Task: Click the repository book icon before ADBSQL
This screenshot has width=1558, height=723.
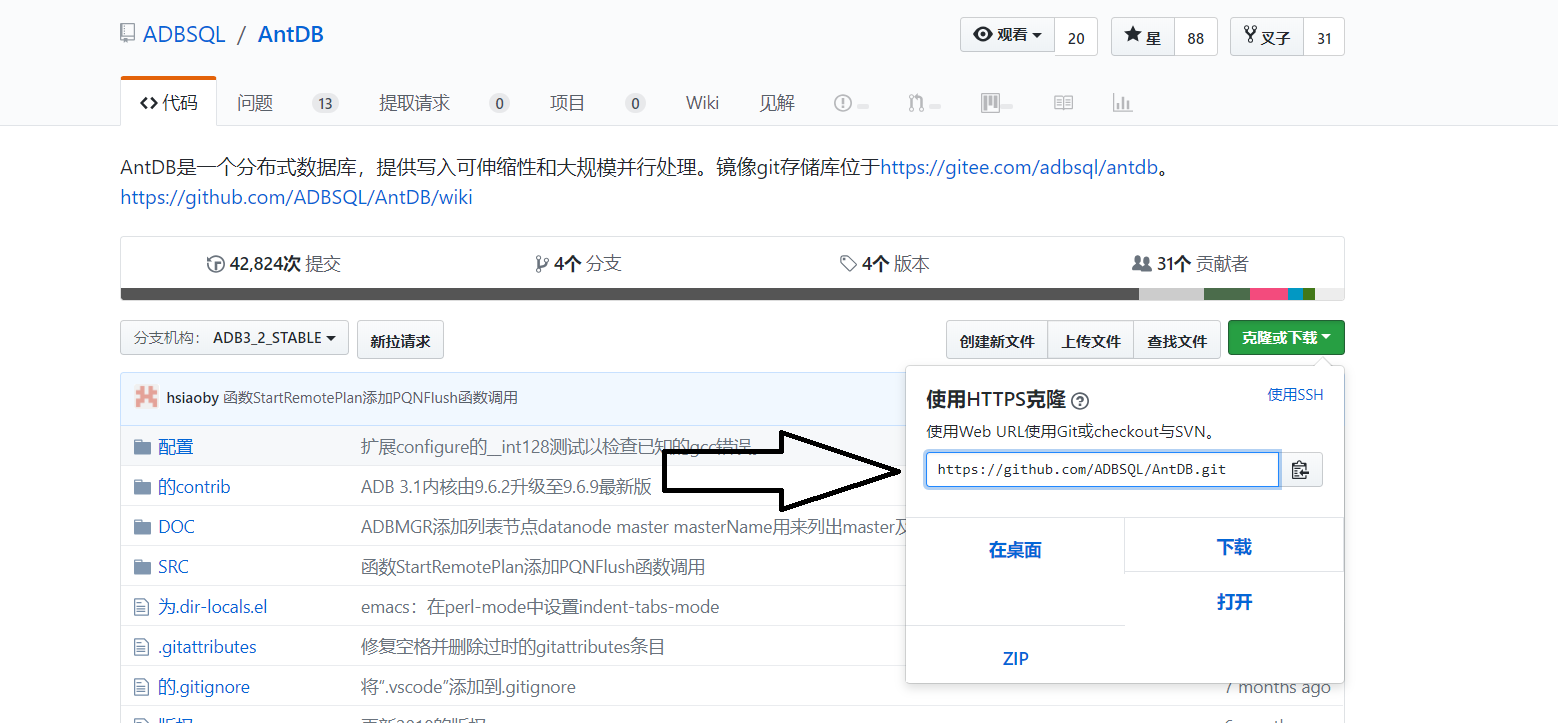Action: coord(127,34)
